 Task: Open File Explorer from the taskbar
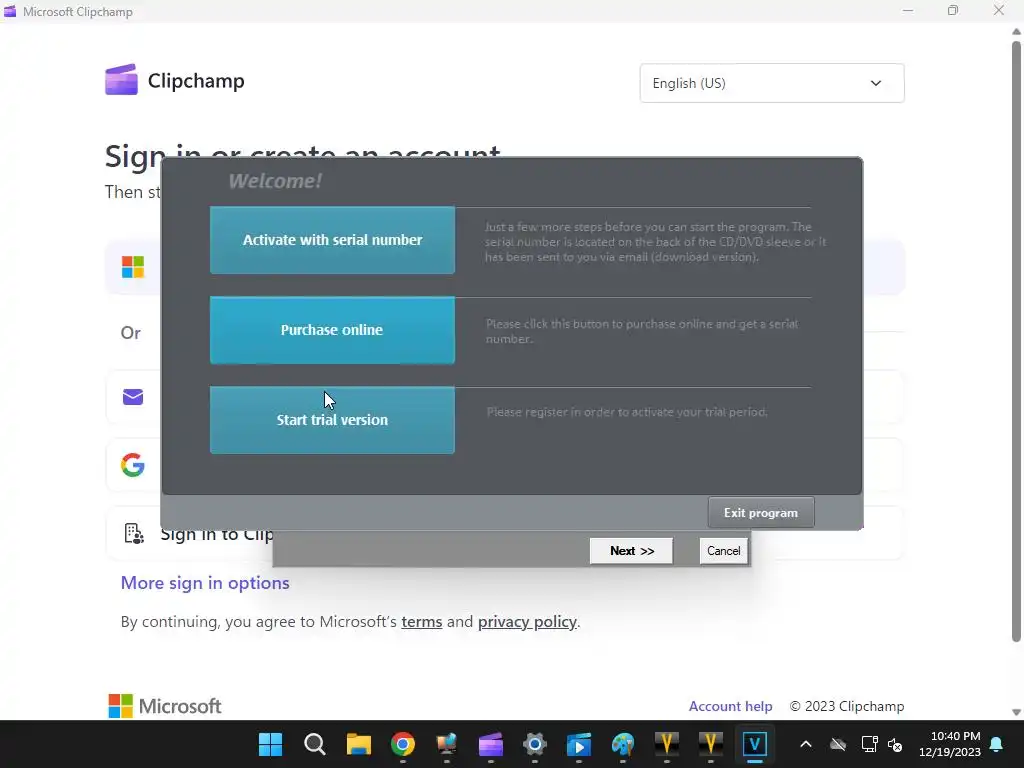tap(359, 744)
